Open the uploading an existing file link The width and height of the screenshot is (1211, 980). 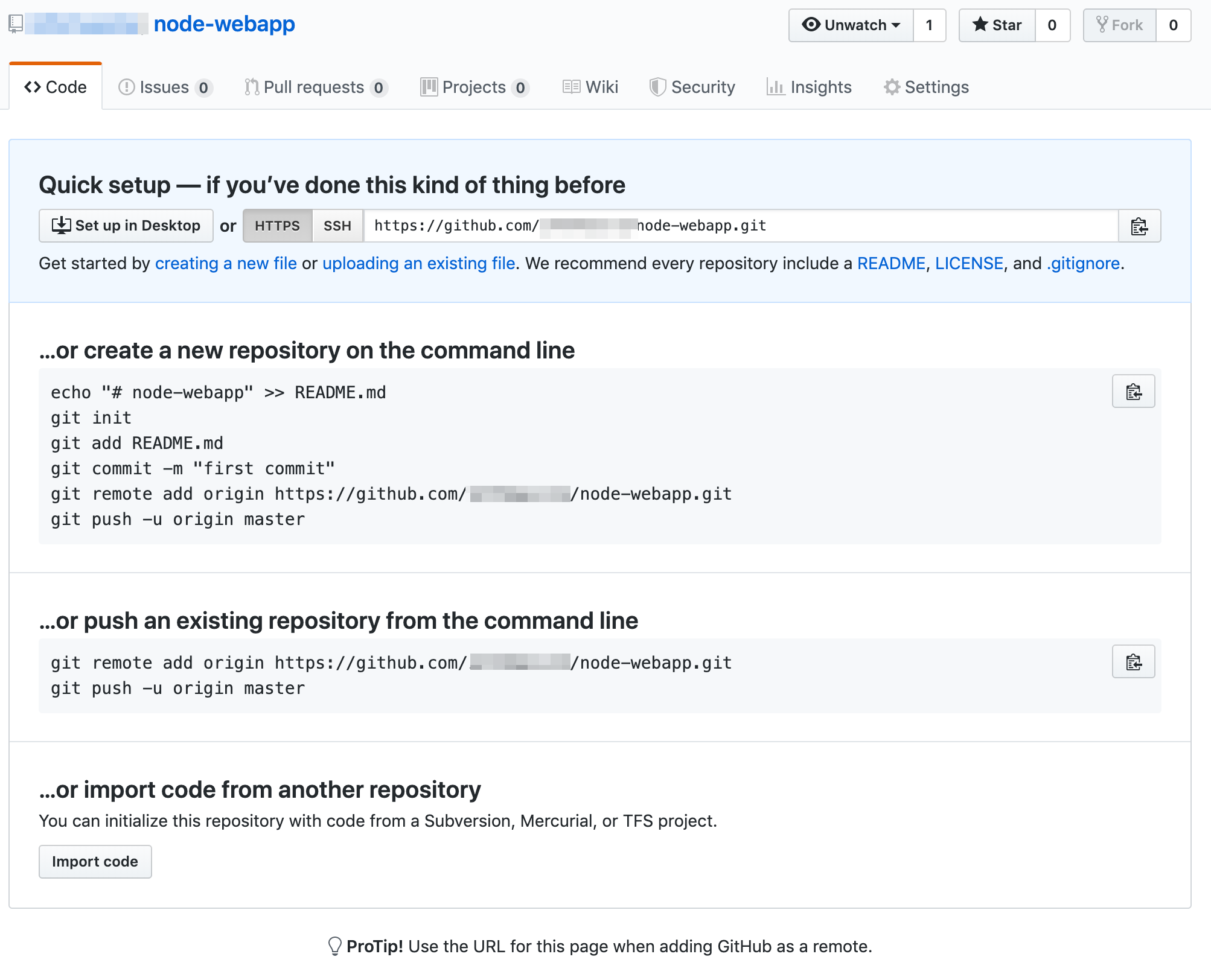click(418, 264)
